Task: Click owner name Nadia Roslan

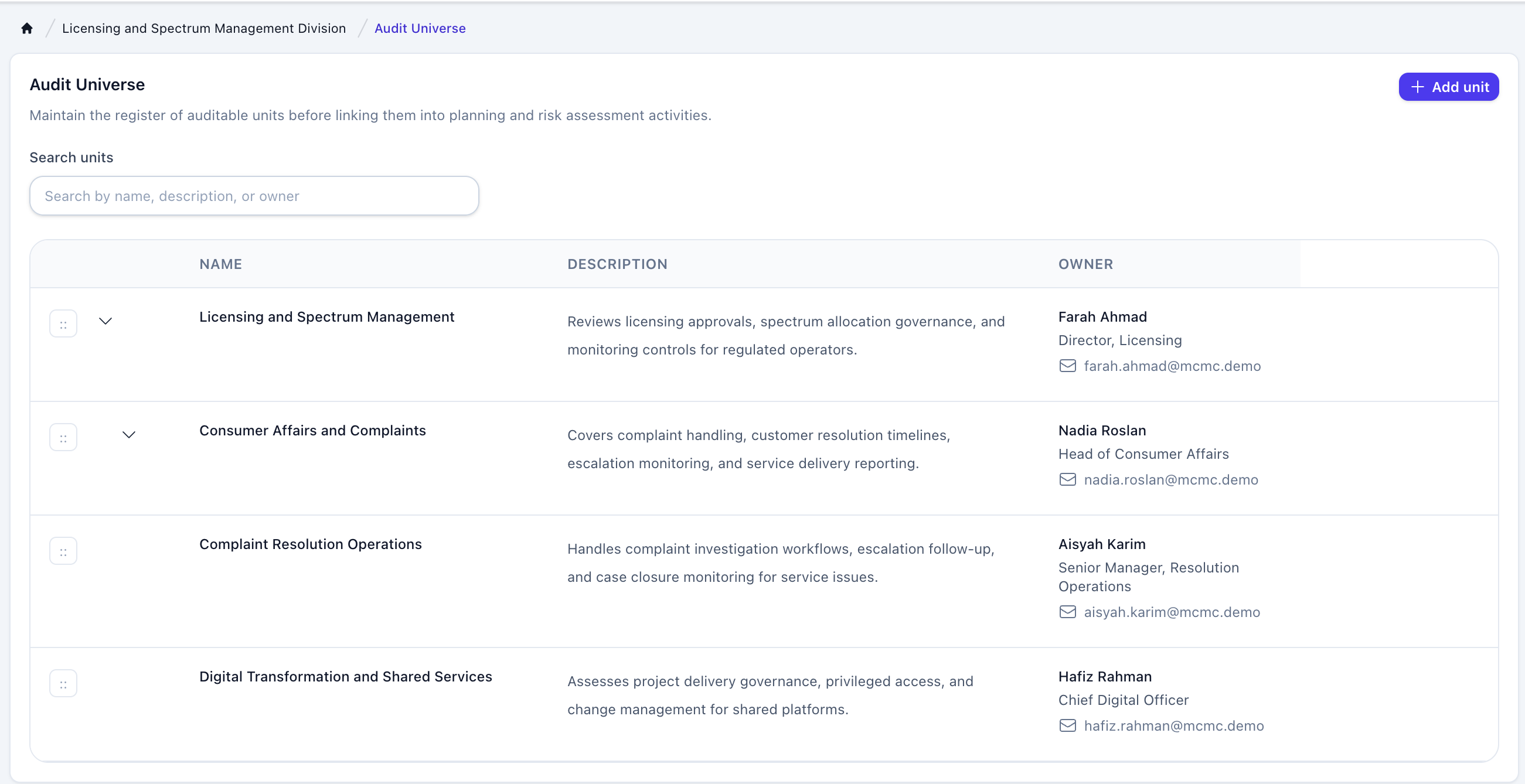Action: 1102,431
